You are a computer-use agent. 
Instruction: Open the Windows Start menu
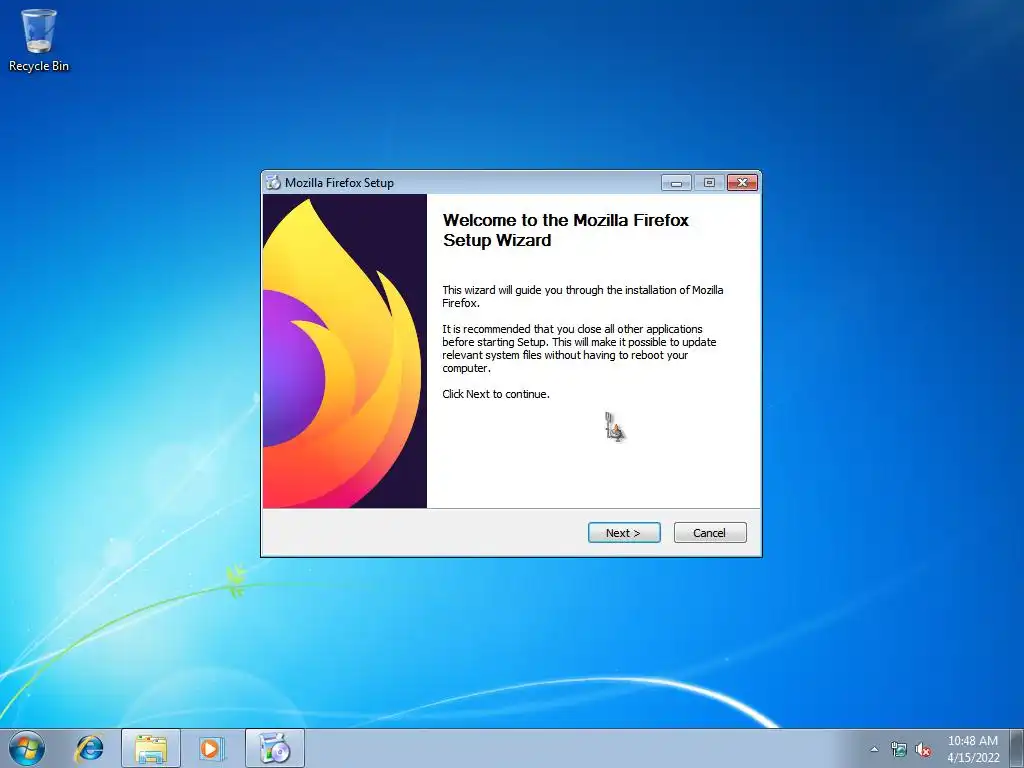[27, 749]
